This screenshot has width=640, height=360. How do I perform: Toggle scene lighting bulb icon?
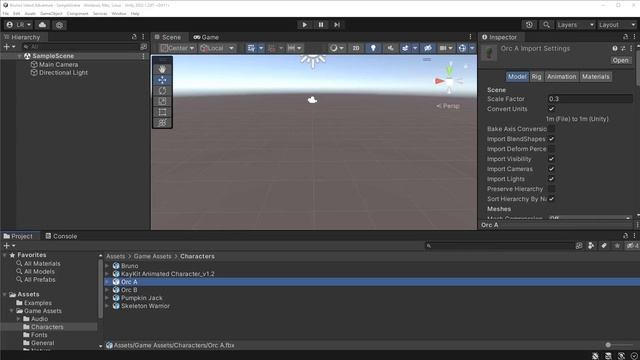tap(373, 48)
